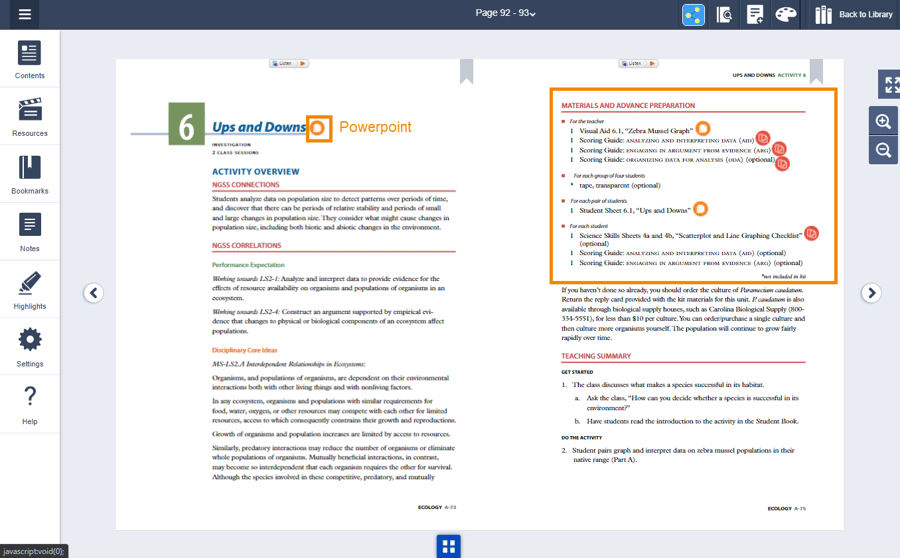Screen dimensions: 900x558
Task: Zoom in on the page
Action: point(883,121)
